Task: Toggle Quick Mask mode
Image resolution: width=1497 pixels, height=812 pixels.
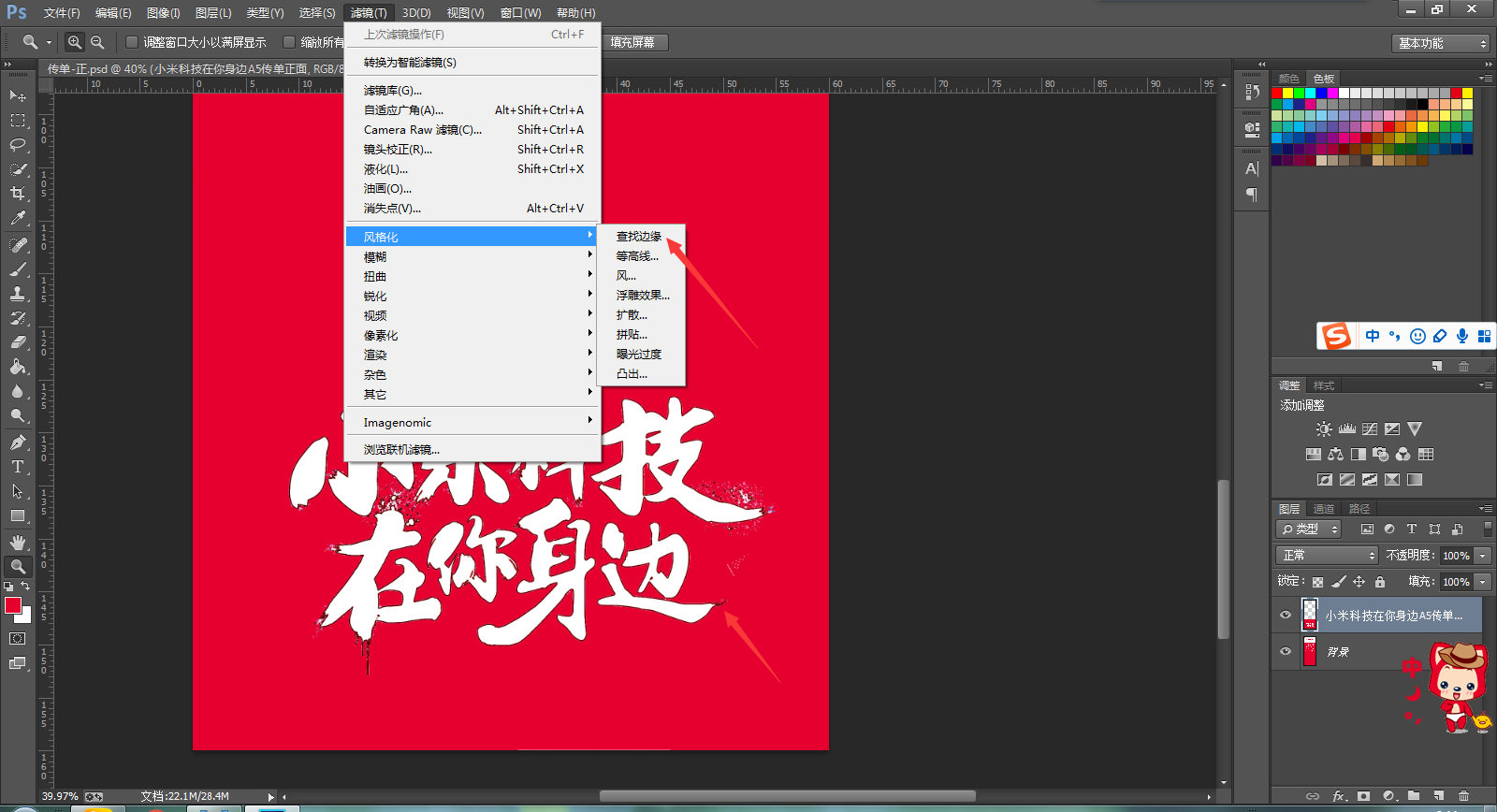Action: (x=17, y=639)
